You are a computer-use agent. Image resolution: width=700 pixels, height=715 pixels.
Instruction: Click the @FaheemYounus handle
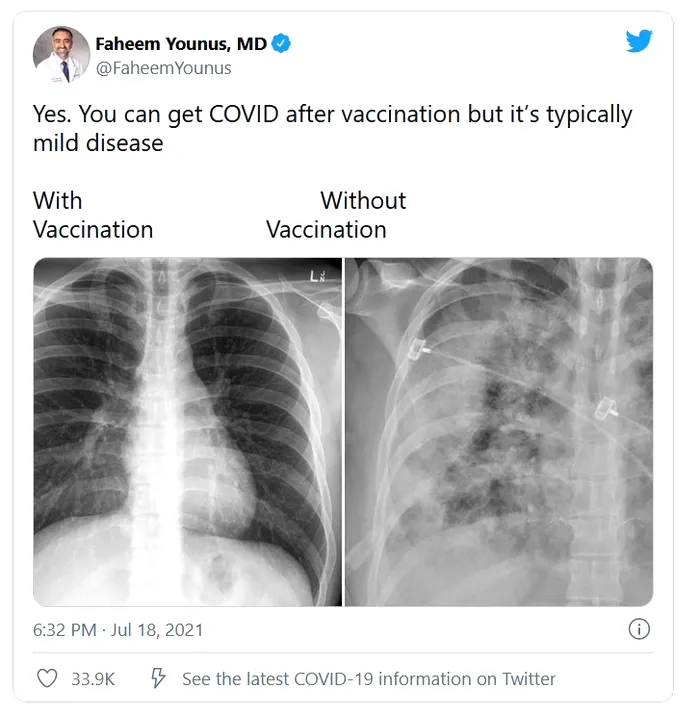163,68
